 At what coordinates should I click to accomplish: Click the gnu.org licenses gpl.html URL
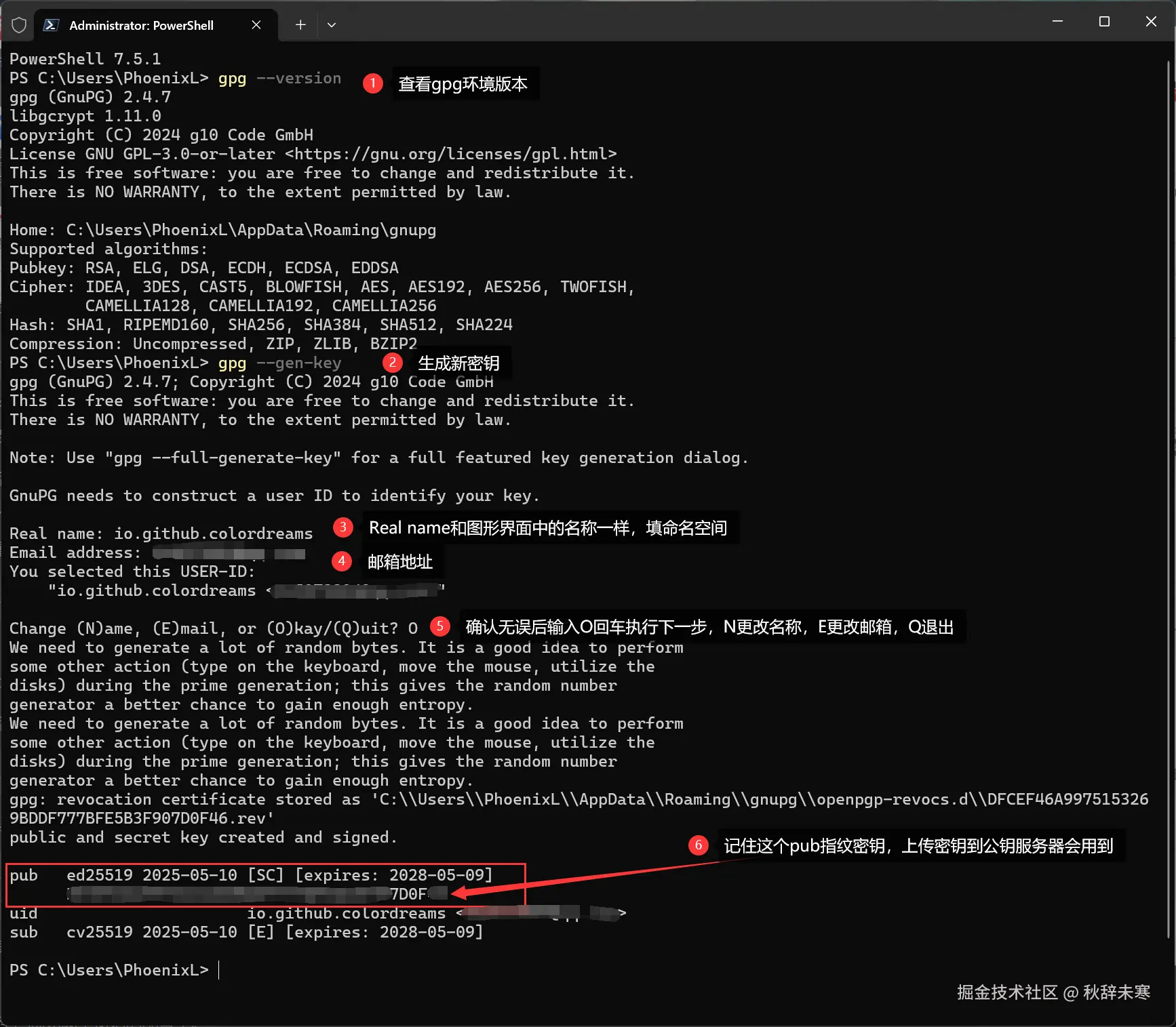pyautogui.click(x=451, y=154)
